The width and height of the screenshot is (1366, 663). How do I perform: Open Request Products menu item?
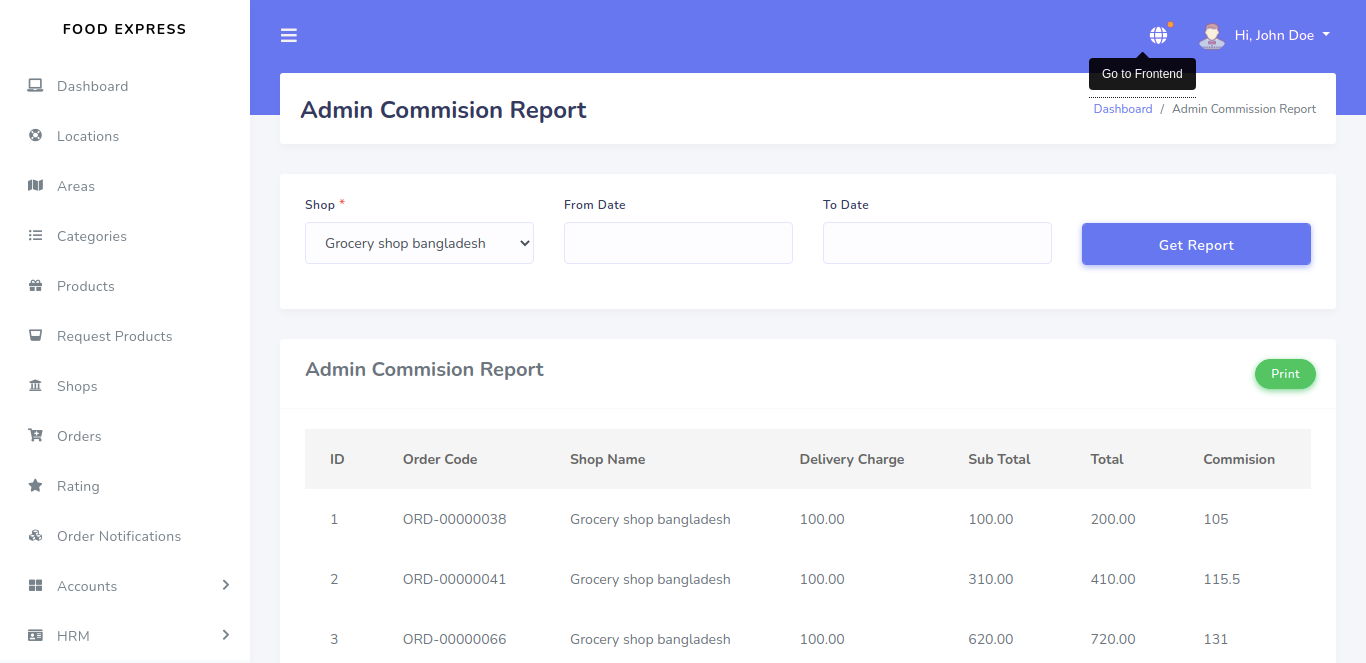pyautogui.click(x=115, y=336)
